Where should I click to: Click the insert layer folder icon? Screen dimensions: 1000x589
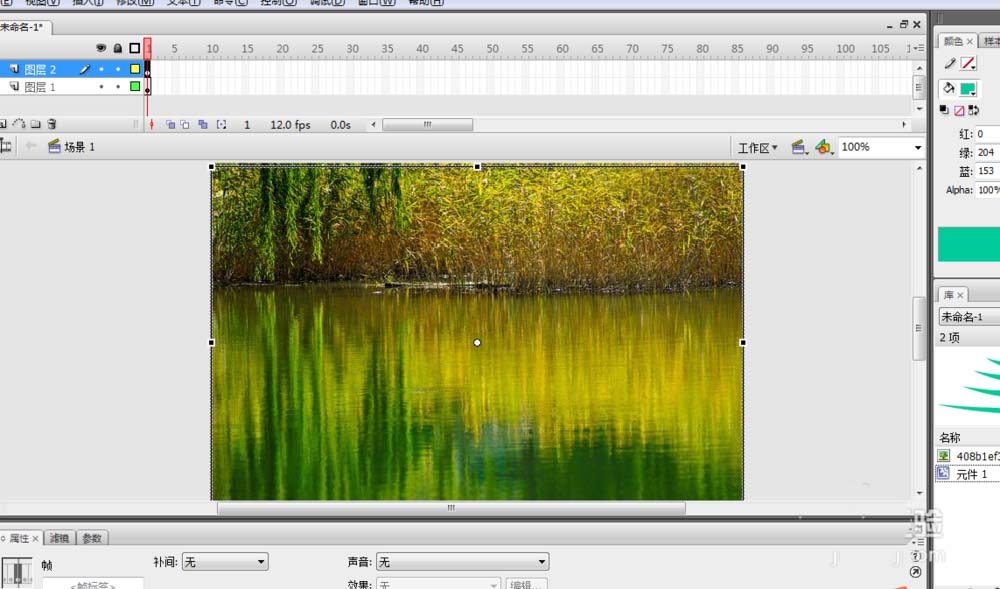click(36, 124)
